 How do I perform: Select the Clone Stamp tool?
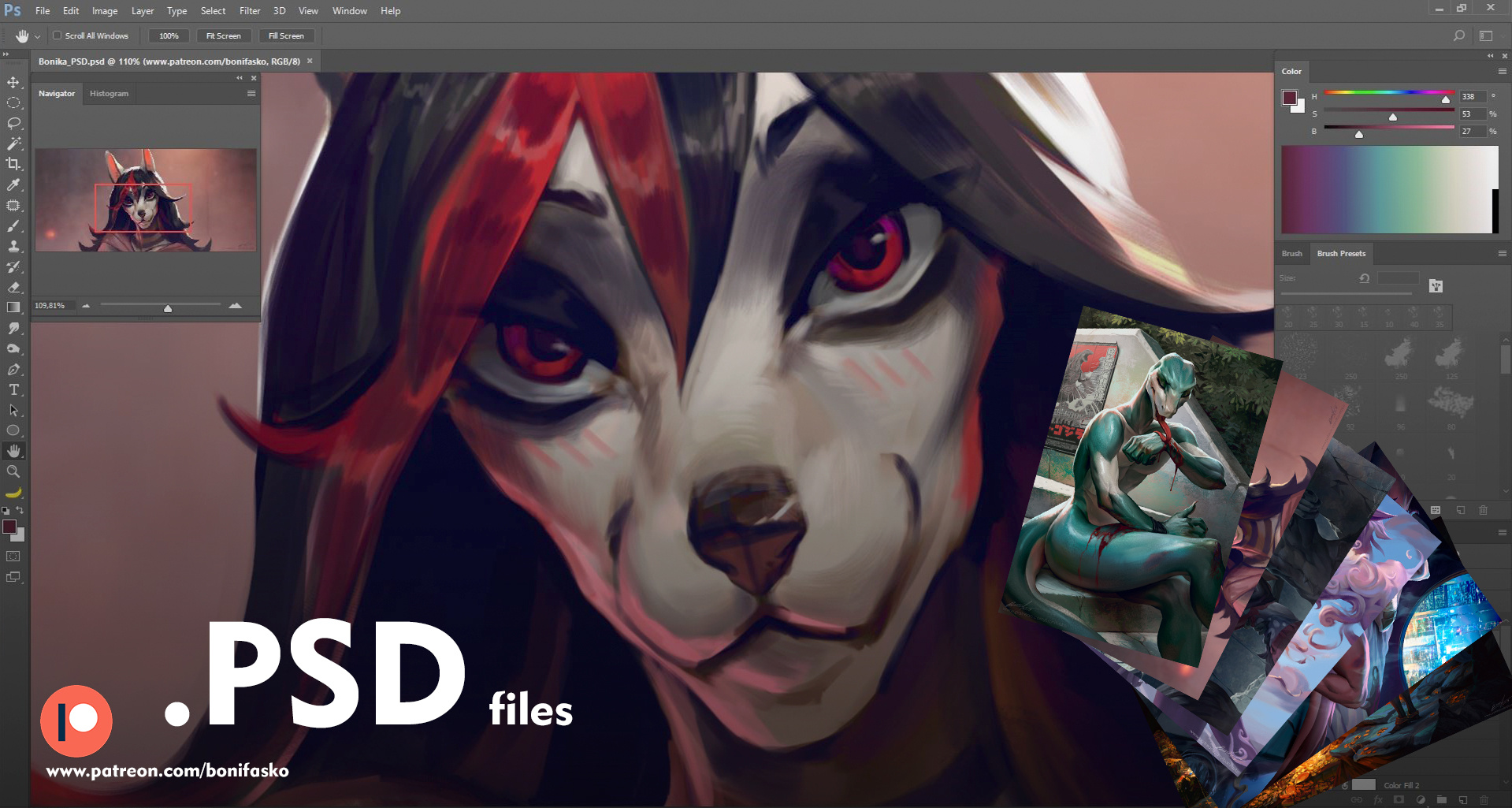click(13, 246)
